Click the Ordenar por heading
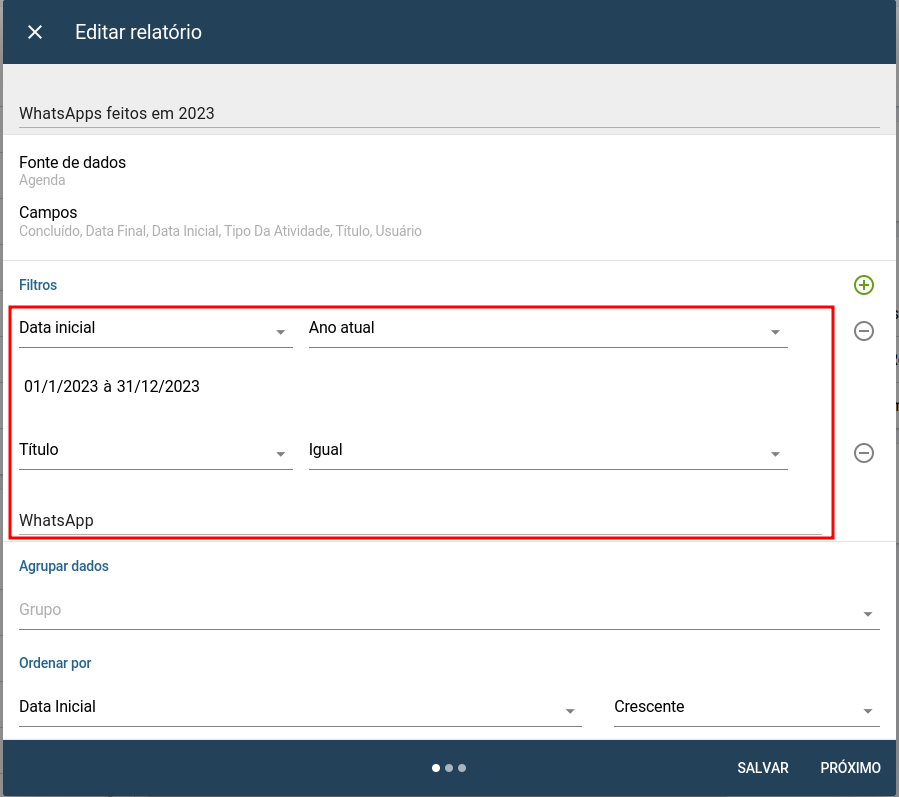Screen dimensions: 899x797 click(x=55, y=663)
